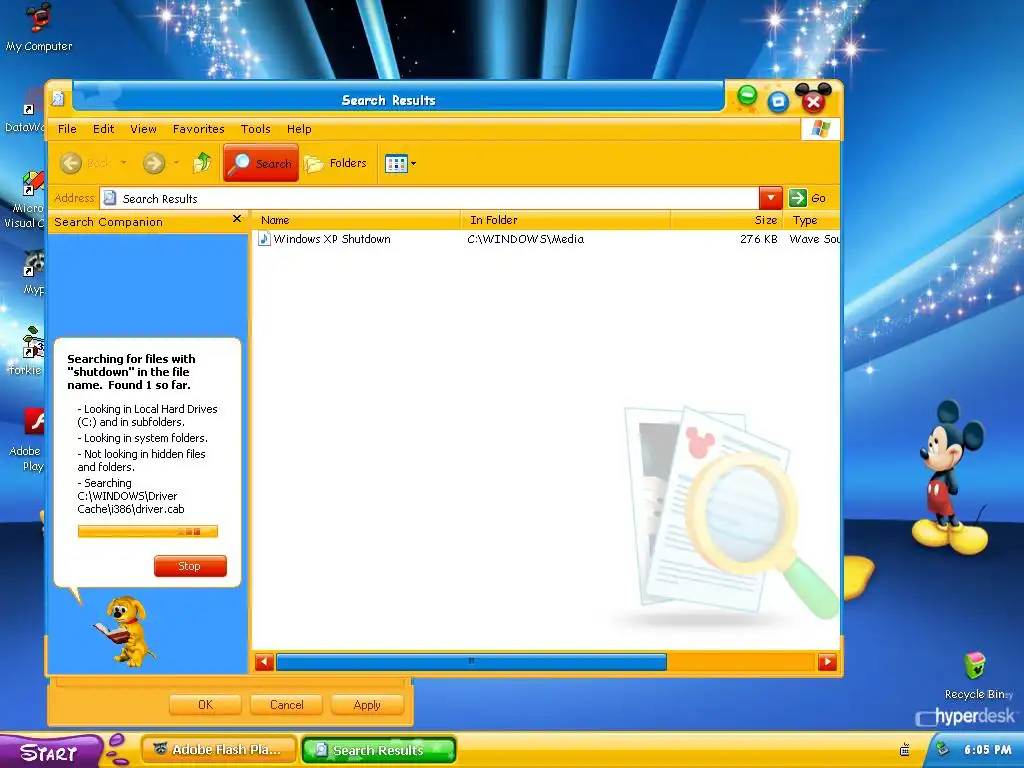This screenshot has width=1024, height=768.
Task: Open the Recycle Bin desktop icon
Action: (x=975, y=675)
